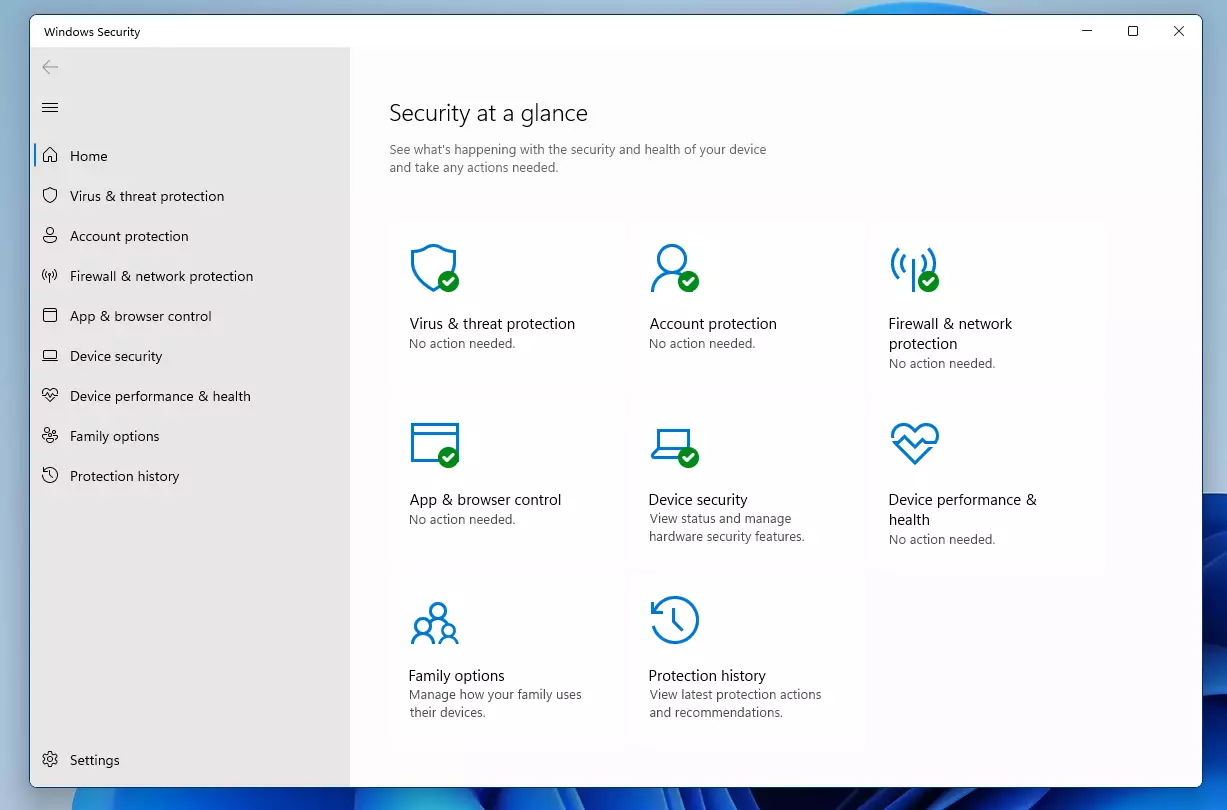Viewport: 1227px width, 810px height.
Task: Click 'No action needed.' under Virus & threat protection
Action: click(x=462, y=344)
